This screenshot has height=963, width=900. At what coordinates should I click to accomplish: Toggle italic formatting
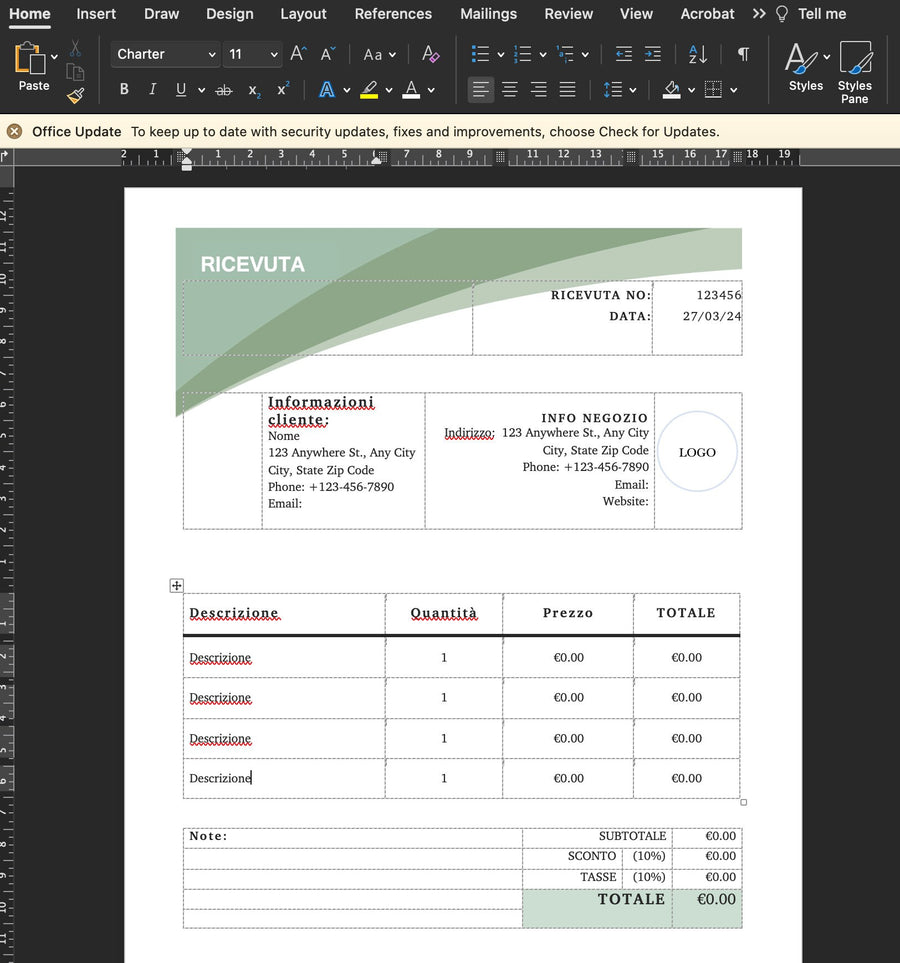[x=152, y=90]
